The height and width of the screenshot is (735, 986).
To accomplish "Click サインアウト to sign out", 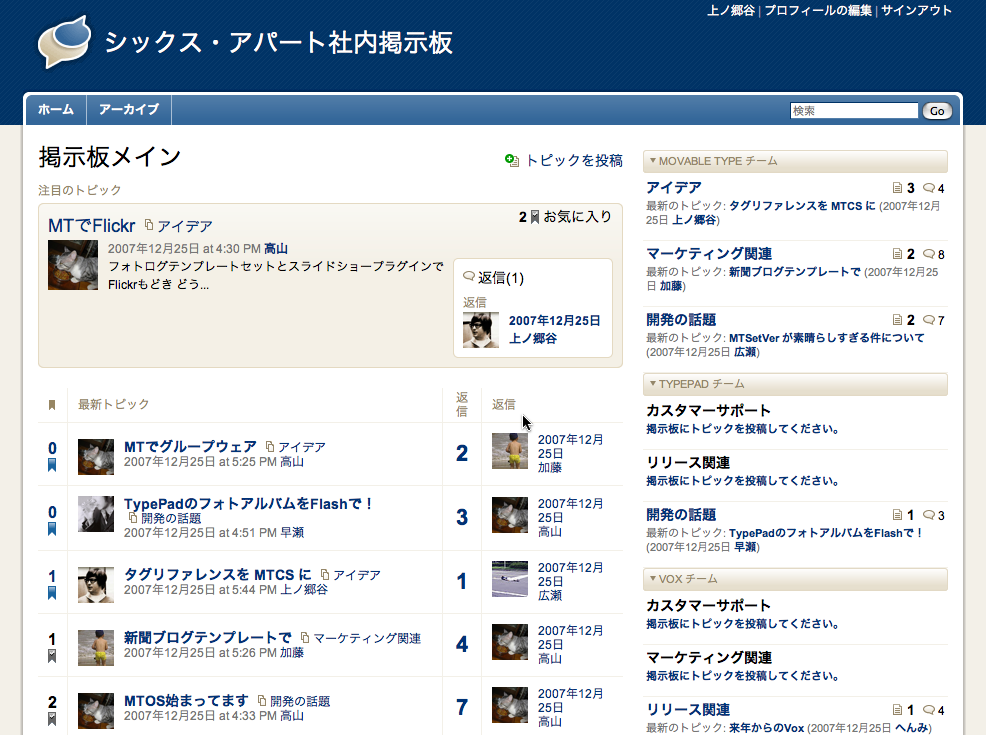I will tap(916, 11).
